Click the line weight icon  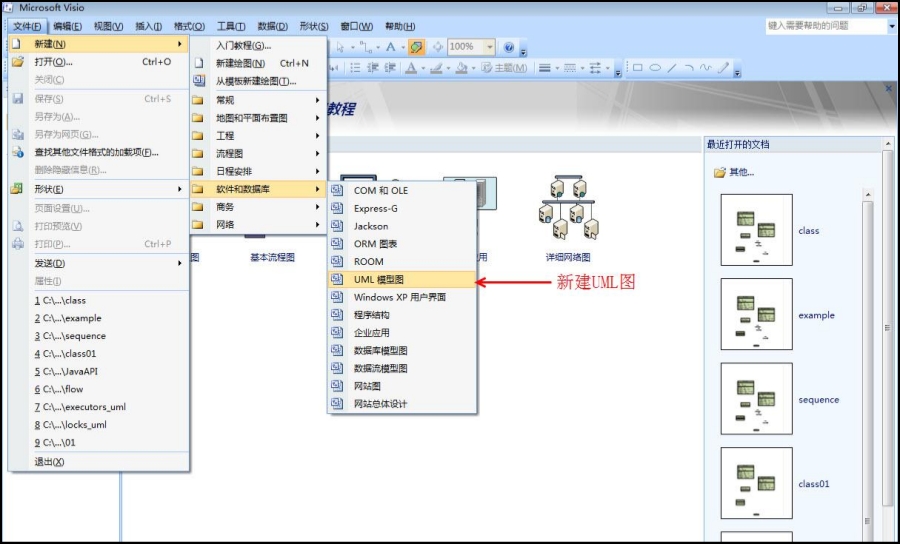(x=545, y=68)
